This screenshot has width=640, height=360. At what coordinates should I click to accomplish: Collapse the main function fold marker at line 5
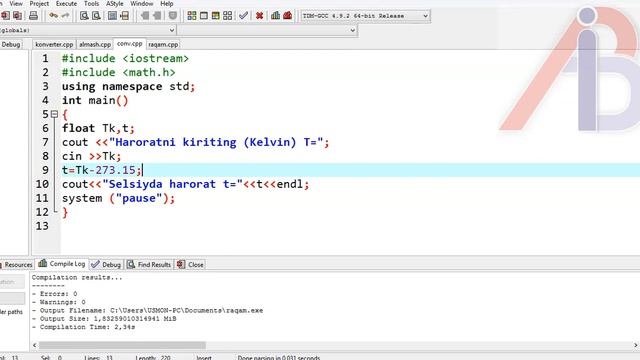(x=54, y=114)
